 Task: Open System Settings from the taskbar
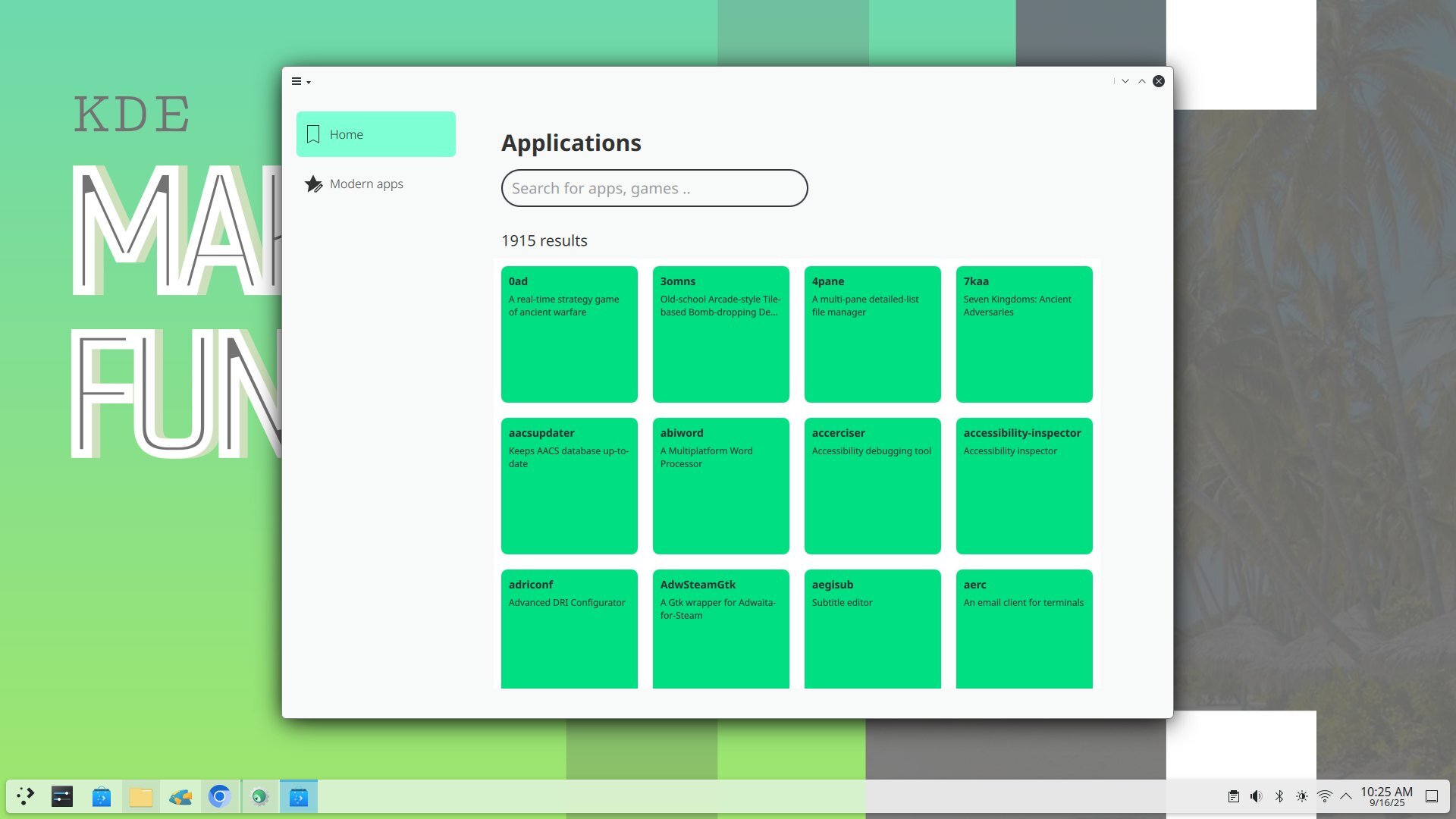point(62,796)
